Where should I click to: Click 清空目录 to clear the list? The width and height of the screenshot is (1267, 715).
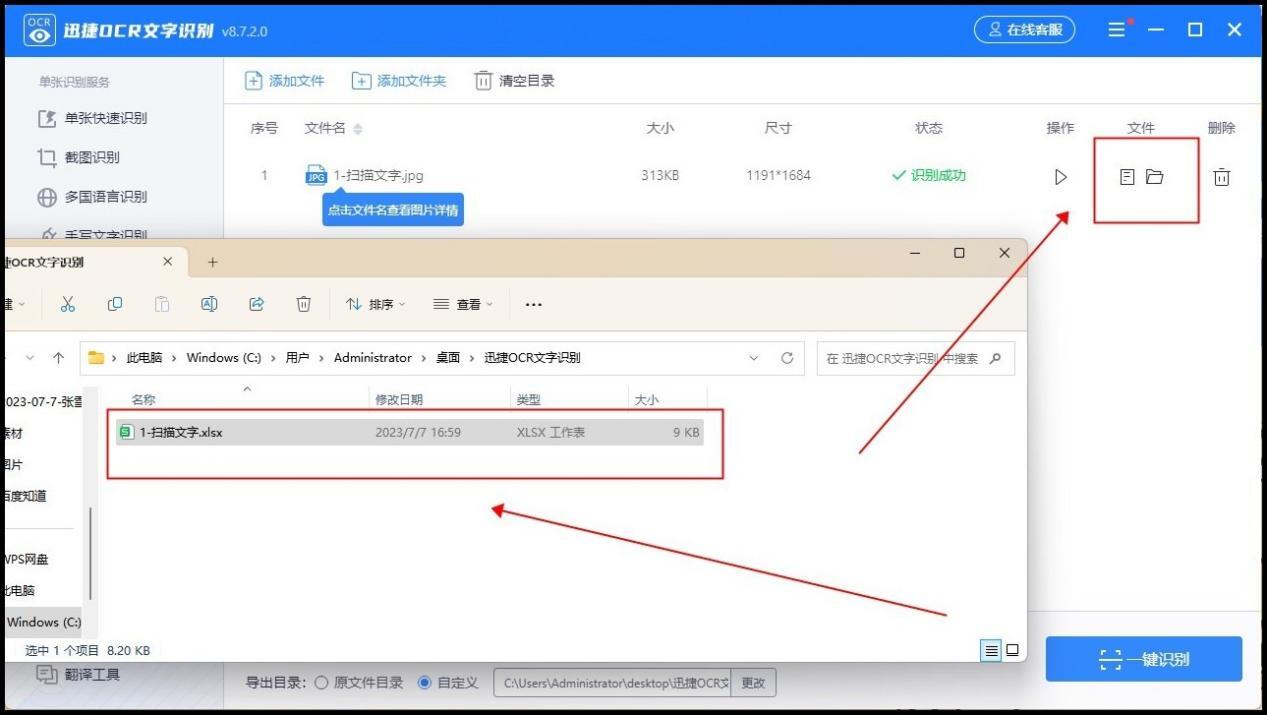[x=514, y=81]
